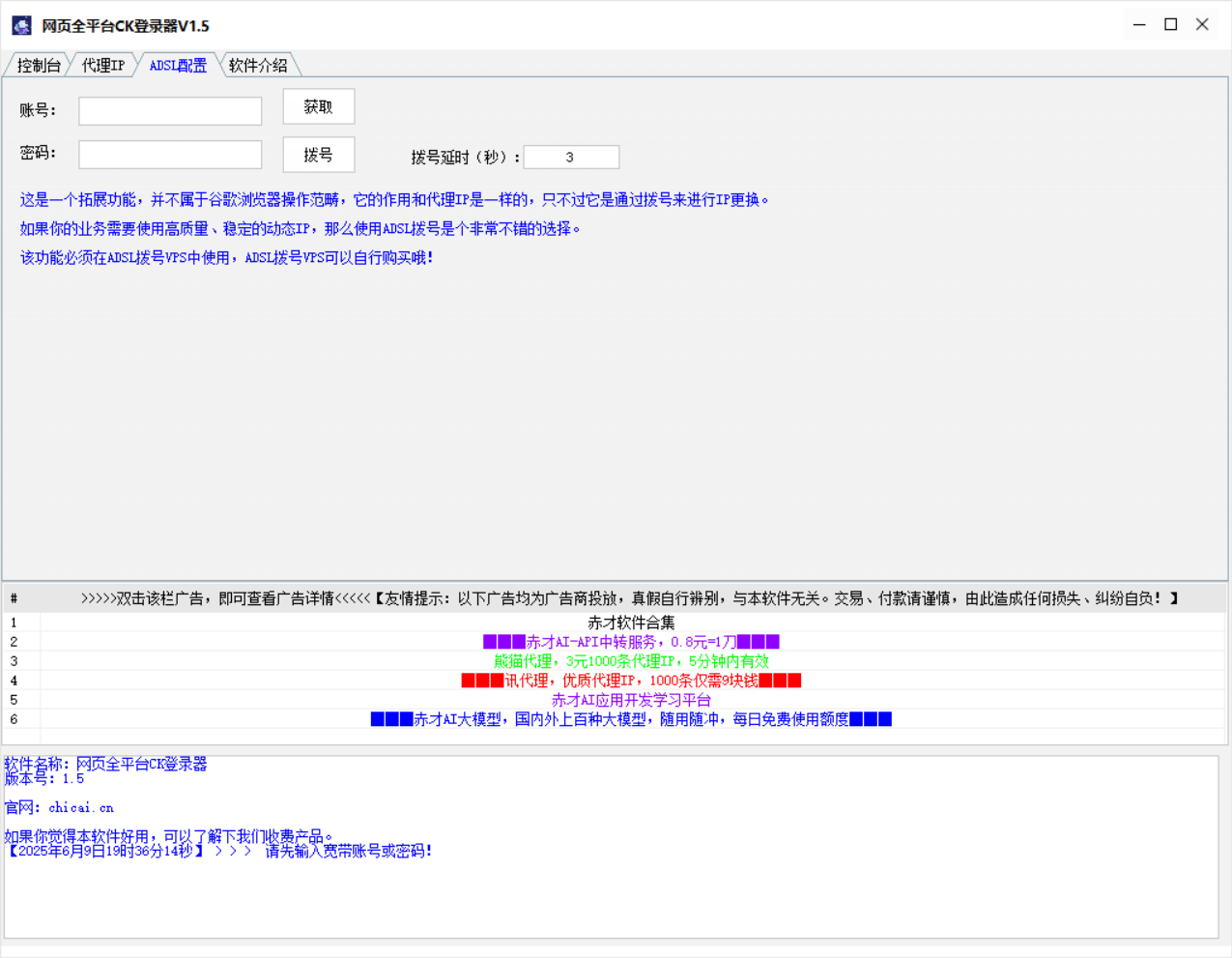Image resolution: width=1232 pixels, height=958 pixels.
Task: Close the CK登录器 window
Action: point(1202,25)
